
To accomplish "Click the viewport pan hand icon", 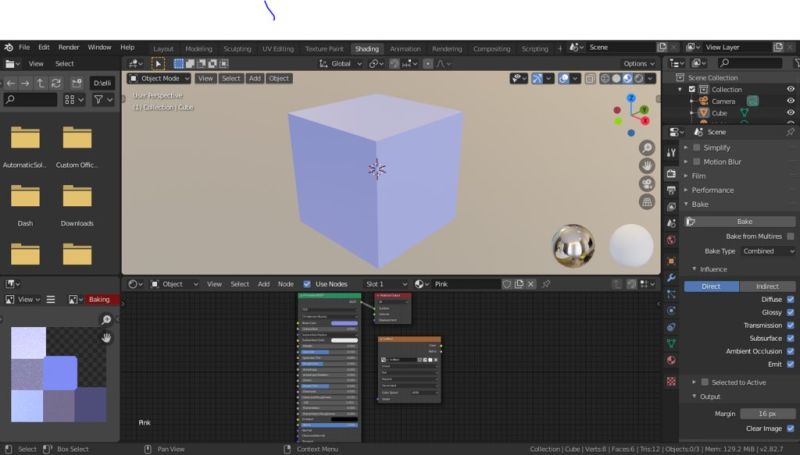I will click(647, 166).
